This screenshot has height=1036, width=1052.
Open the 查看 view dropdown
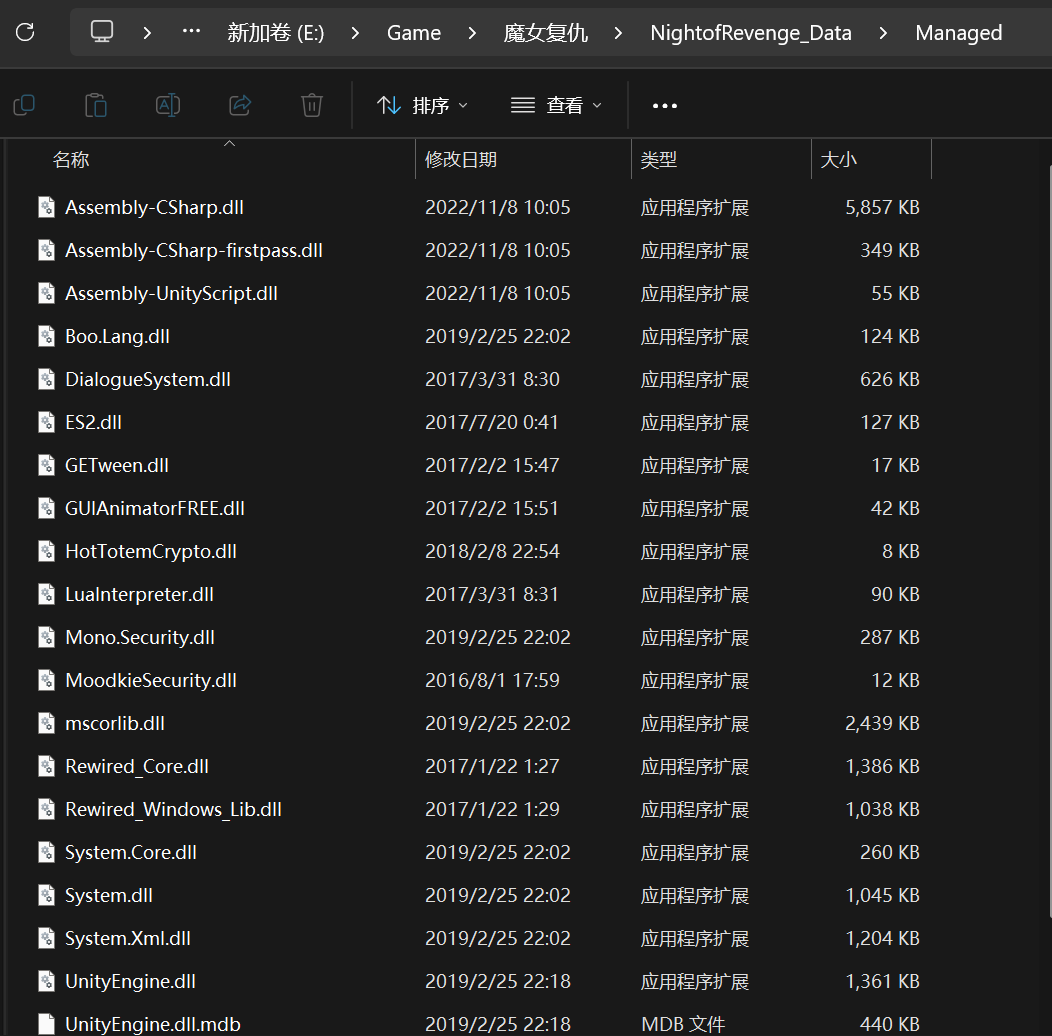click(557, 105)
